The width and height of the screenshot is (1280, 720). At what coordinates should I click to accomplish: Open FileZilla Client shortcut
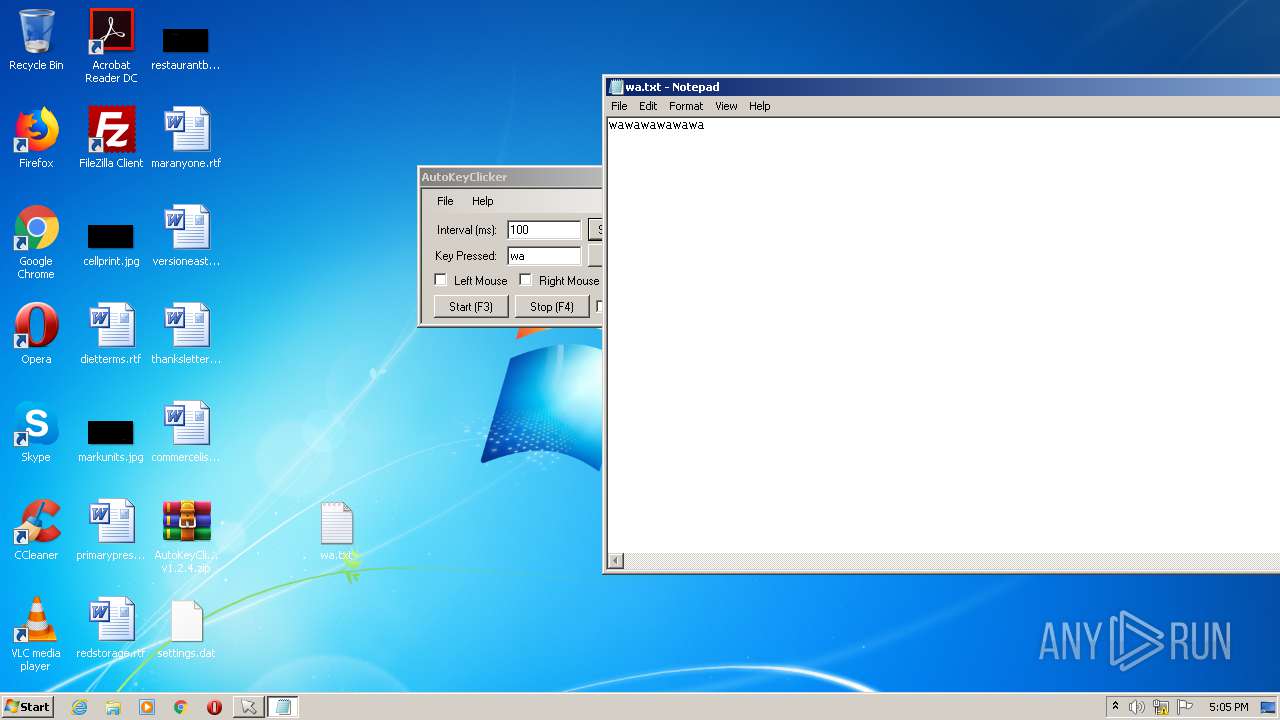pos(111,138)
